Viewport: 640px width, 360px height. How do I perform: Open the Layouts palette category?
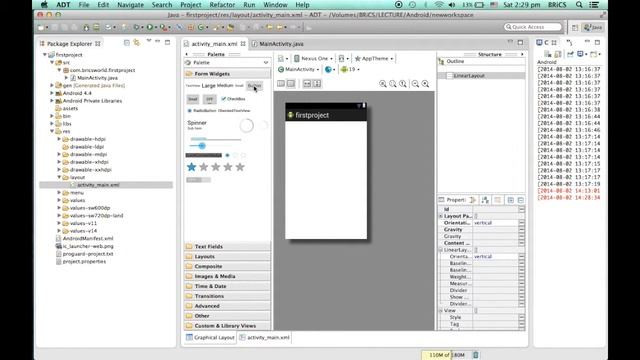[x=227, y=256]
